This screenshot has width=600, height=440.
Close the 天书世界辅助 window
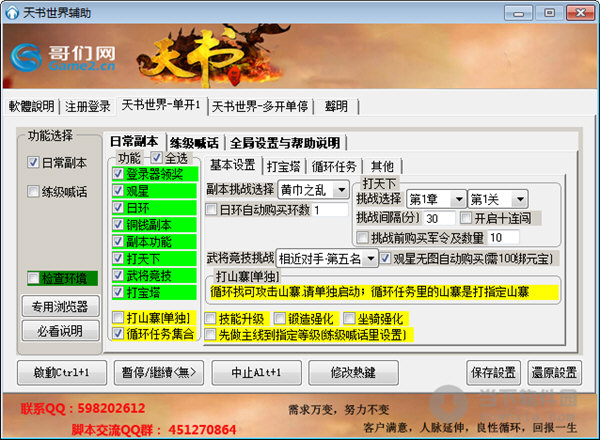(580, 13)
